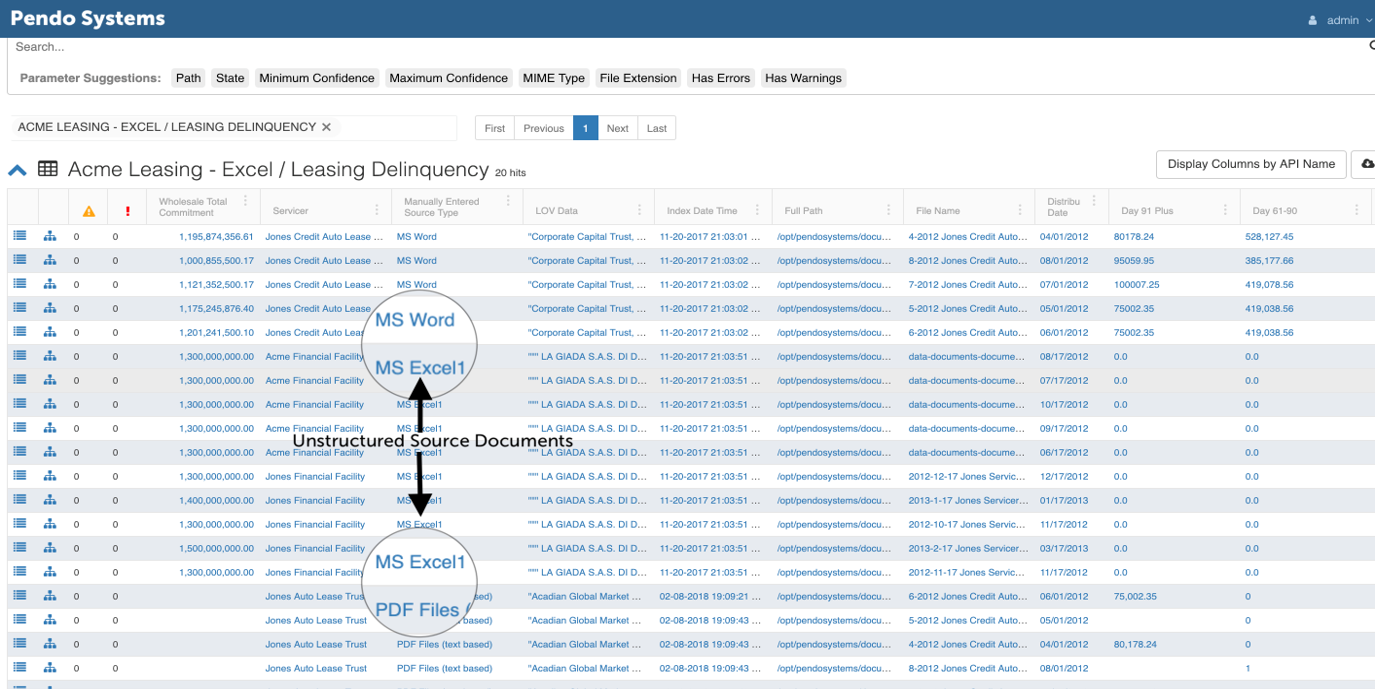This screenshot has height=689, width=1375.
Task: Collapse the Acme Leasing results section
Action: pos(17,170)
